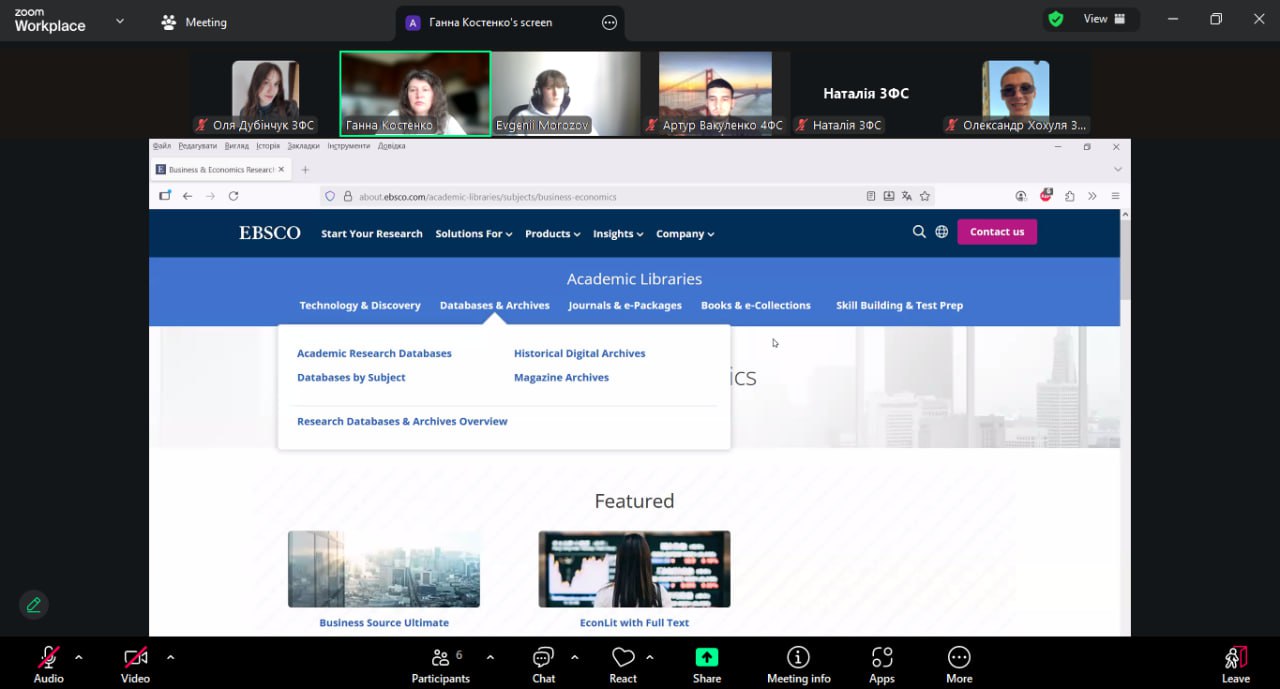This screenshot has height=689, width=1280.
Task: Click the green Share screen icon
Action: pos(707,658)
